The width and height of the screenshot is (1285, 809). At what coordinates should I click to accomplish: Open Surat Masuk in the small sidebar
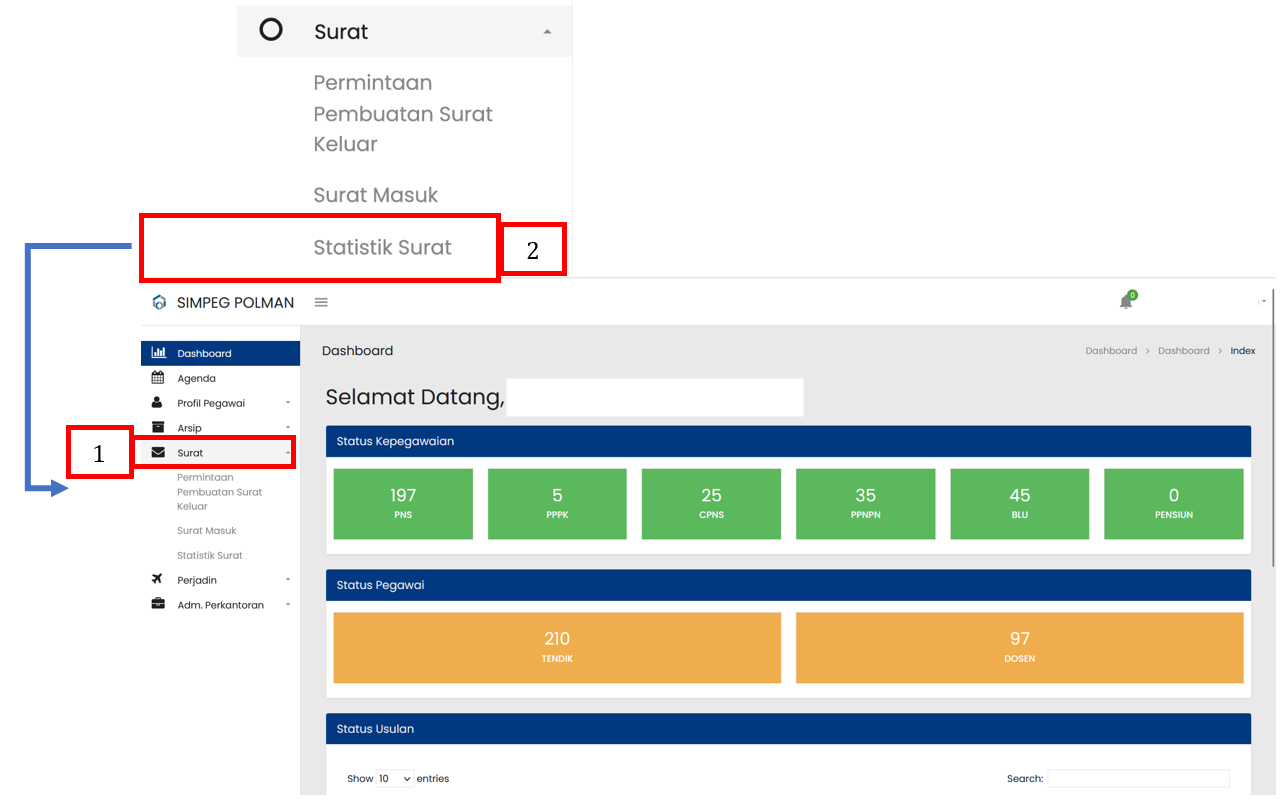click(207, 531)
